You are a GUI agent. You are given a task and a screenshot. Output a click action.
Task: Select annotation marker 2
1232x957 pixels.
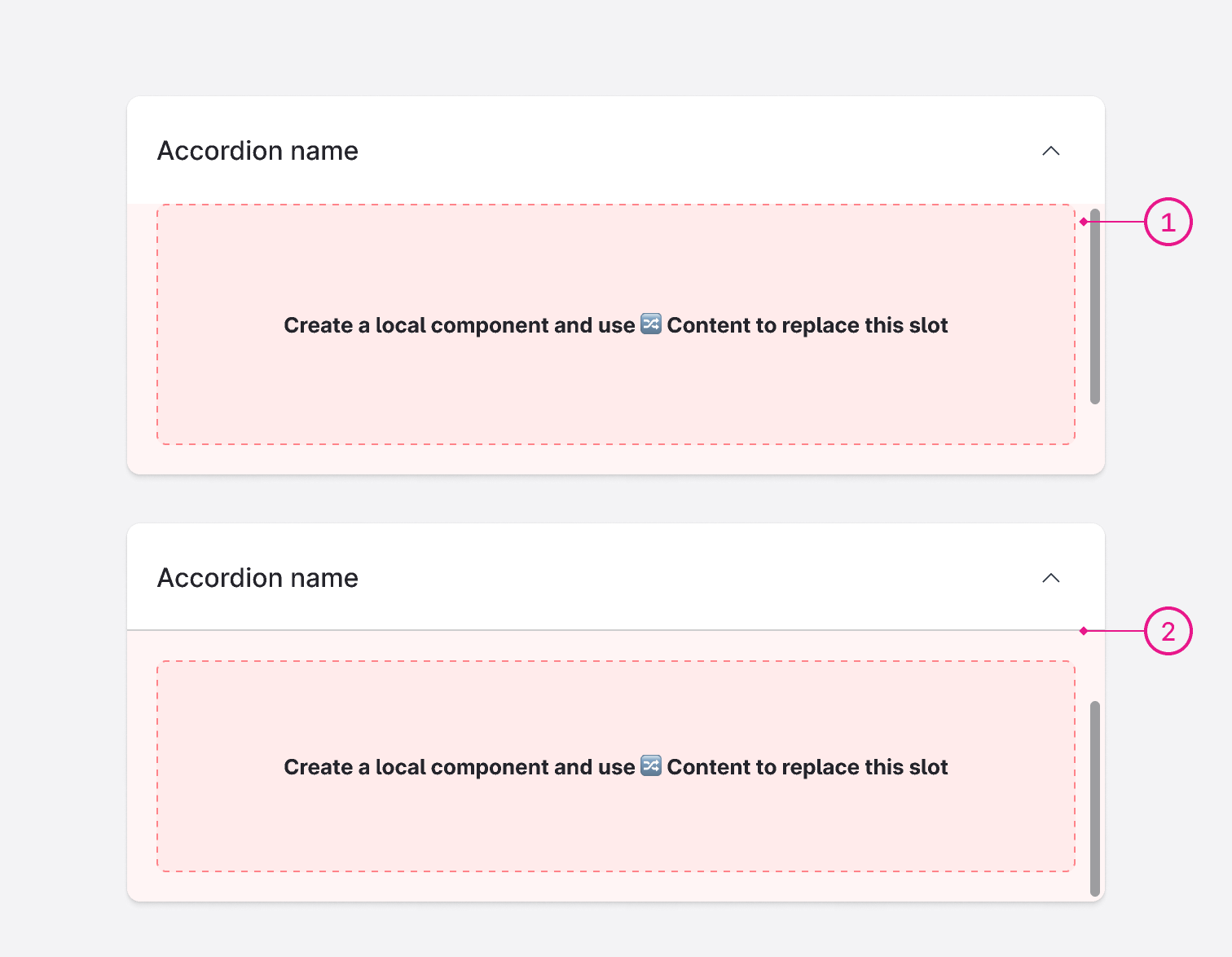(x=1168, y=631)
